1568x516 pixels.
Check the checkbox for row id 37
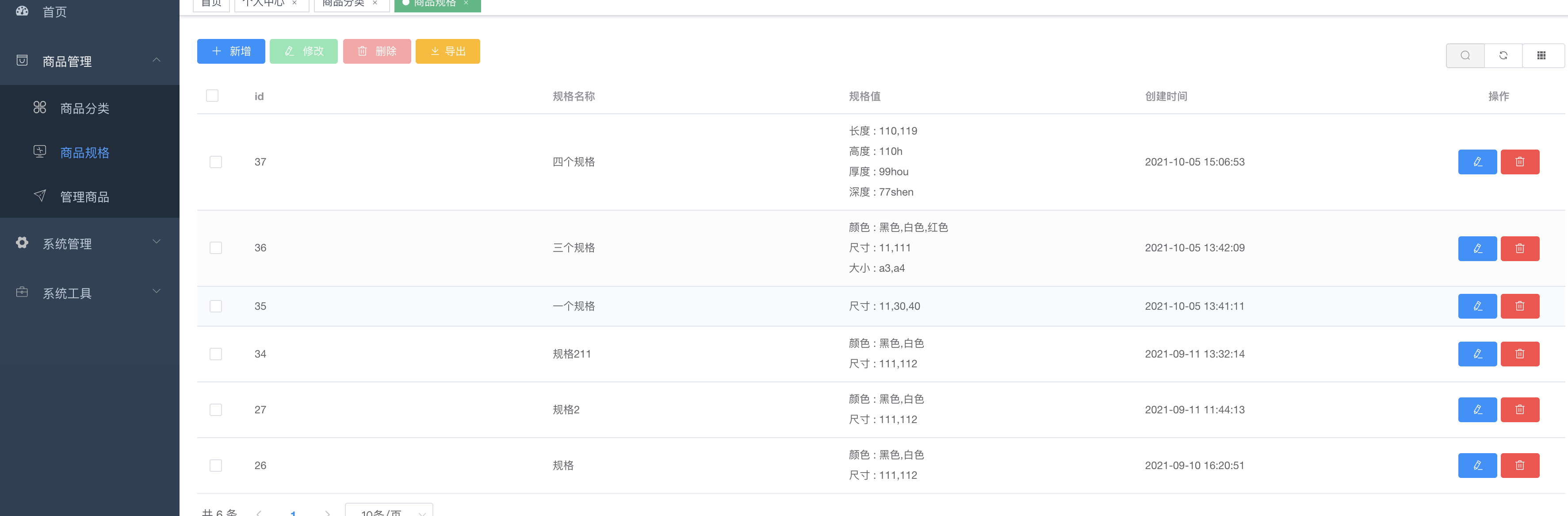pyautogui.click(x=215, y=162)
